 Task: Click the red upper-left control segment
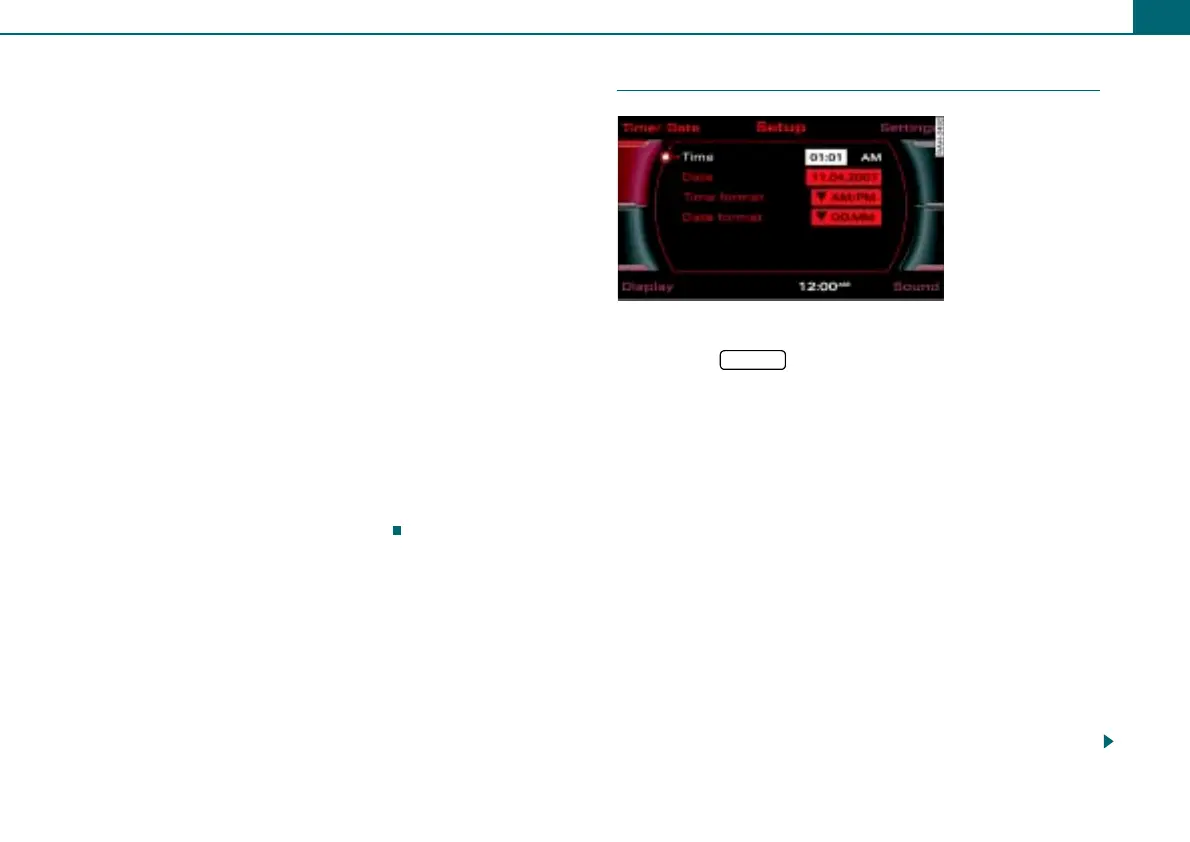[x=634, y=173]
